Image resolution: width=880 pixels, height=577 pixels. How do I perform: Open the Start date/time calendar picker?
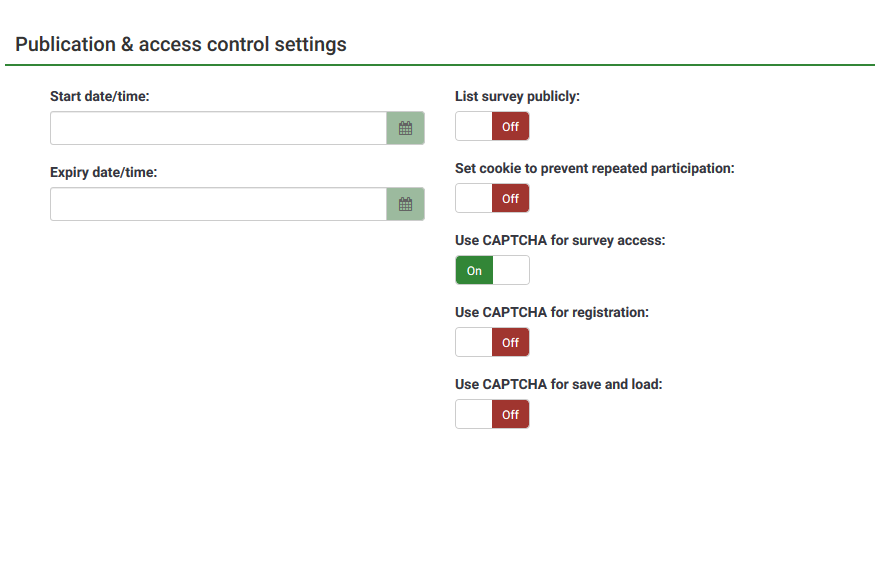click(x=405, y=128)
